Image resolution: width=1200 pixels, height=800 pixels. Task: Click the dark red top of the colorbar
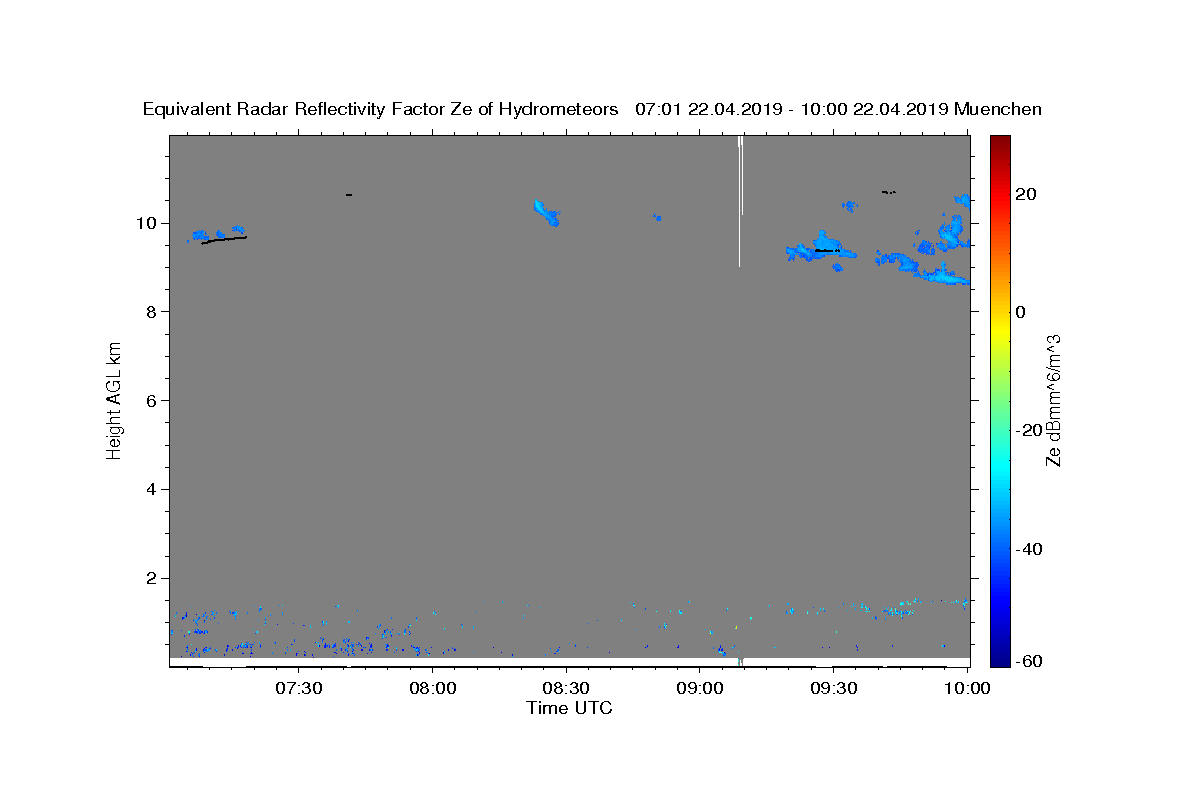[x=999, y=145]
